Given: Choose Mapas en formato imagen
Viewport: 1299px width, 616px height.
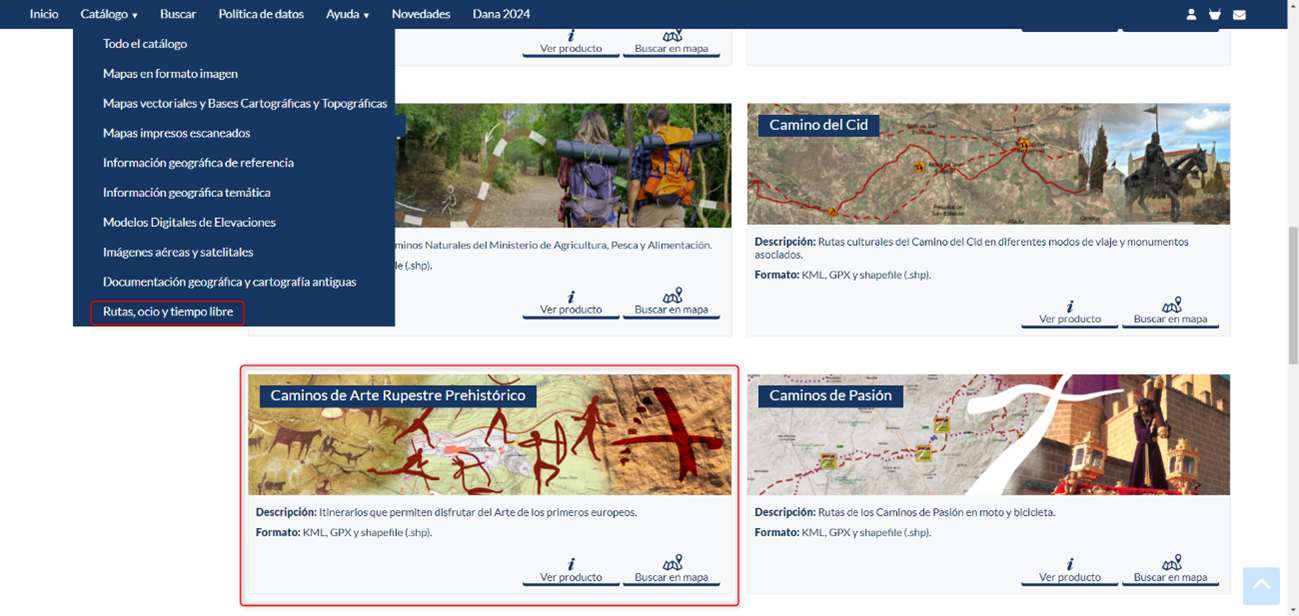Looking at the screenshot, I should [x=170, y=74].
